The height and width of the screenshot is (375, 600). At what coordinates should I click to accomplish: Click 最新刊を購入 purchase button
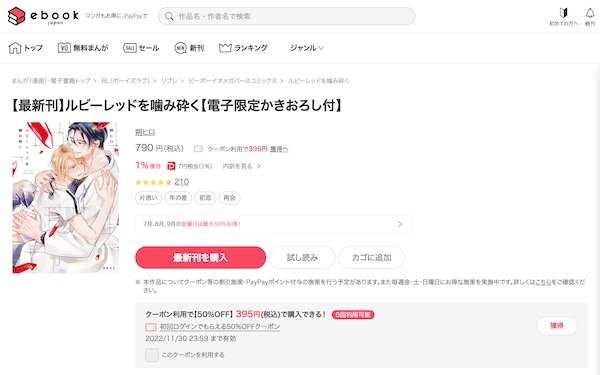pos(201,258)
